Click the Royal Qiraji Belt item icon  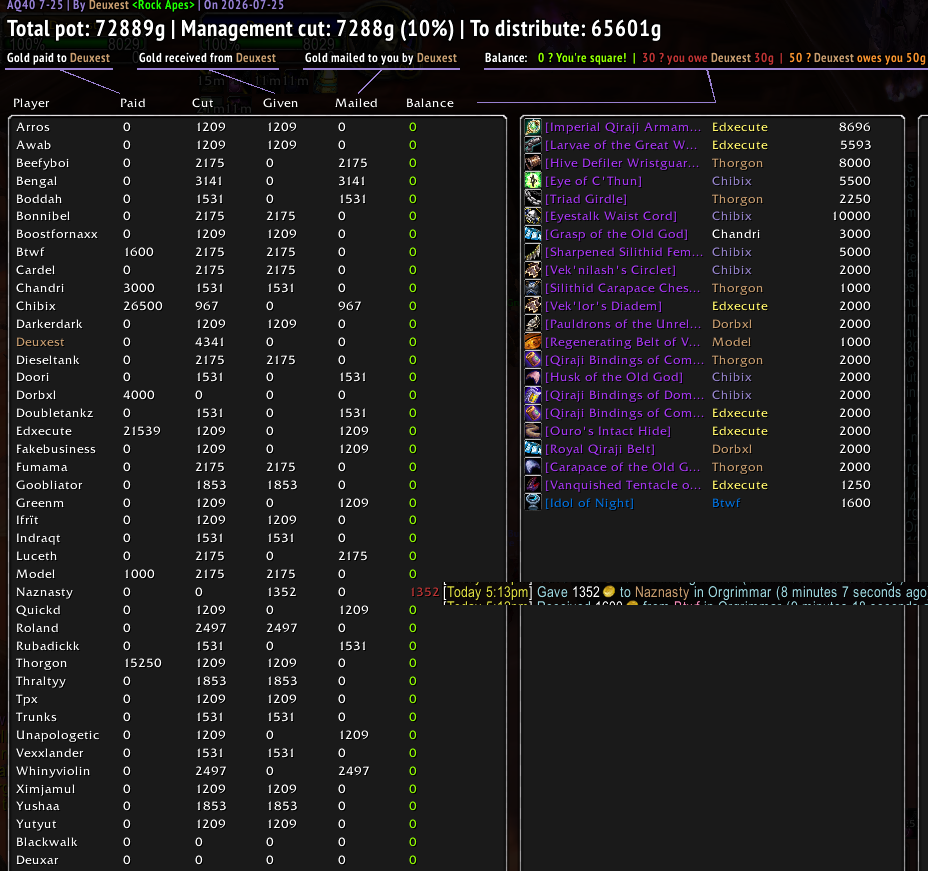click(533, 449)
